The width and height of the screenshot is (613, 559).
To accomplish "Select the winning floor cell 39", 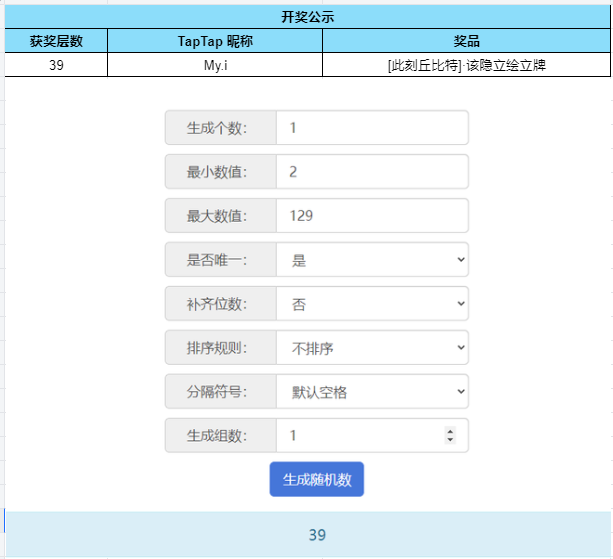I will 56,65.
